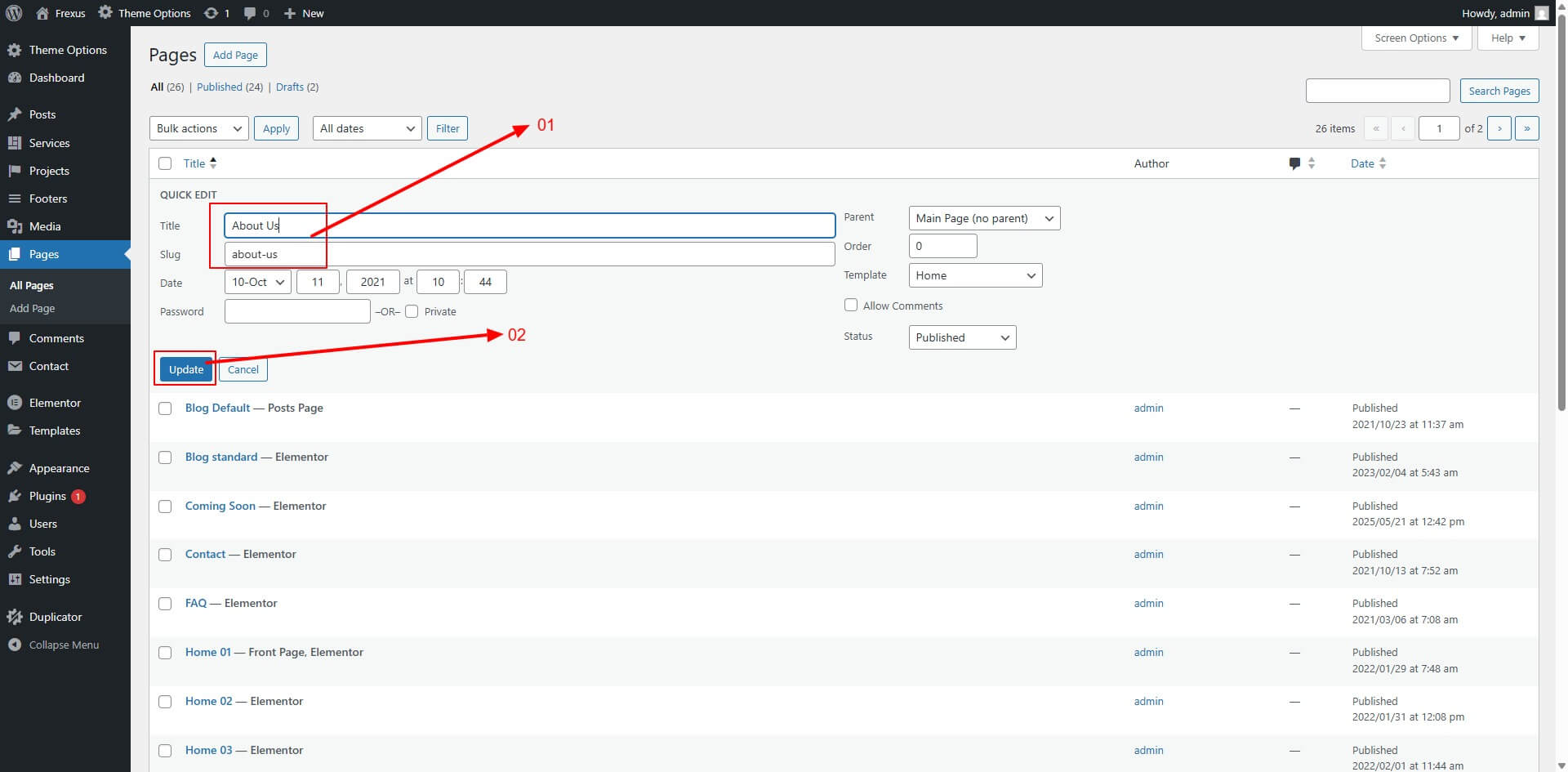Tick the Private checkbox
Viewport: 1568px width, 772px height.
(412, 311)
